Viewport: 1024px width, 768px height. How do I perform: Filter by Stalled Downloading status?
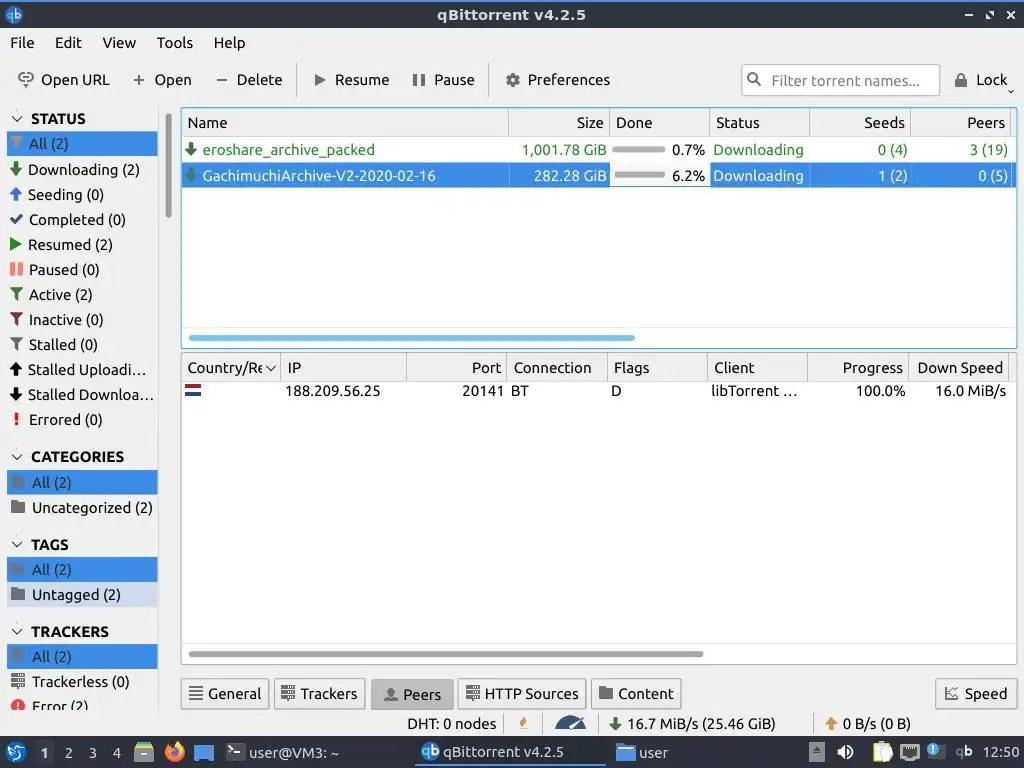click(x=82, y=394)
